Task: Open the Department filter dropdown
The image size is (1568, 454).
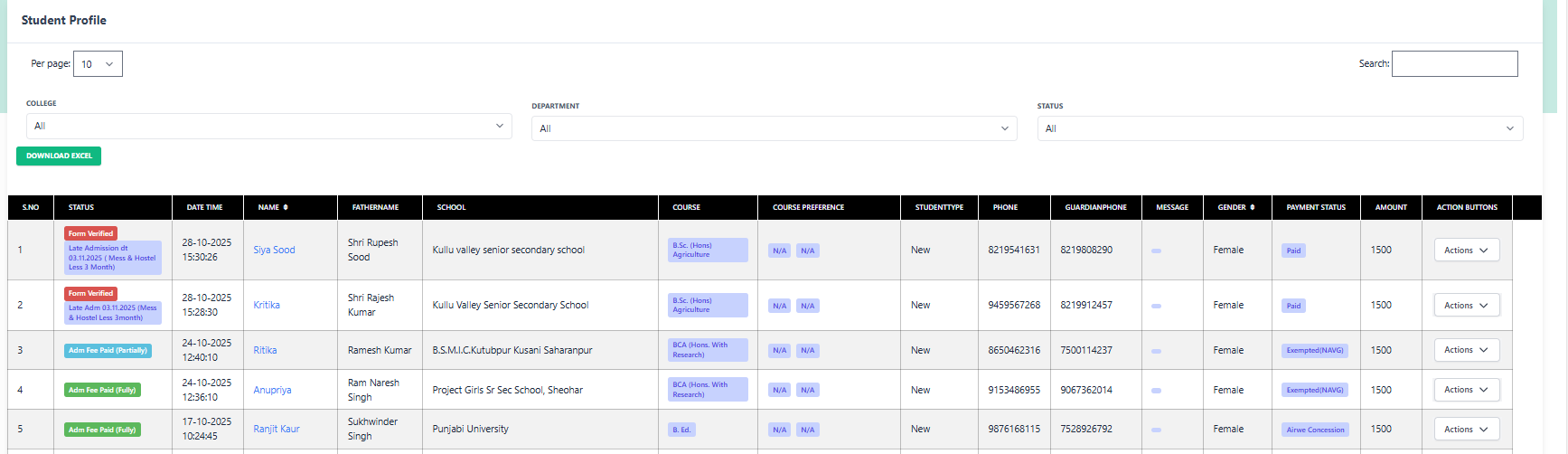Action: point(775,128)
